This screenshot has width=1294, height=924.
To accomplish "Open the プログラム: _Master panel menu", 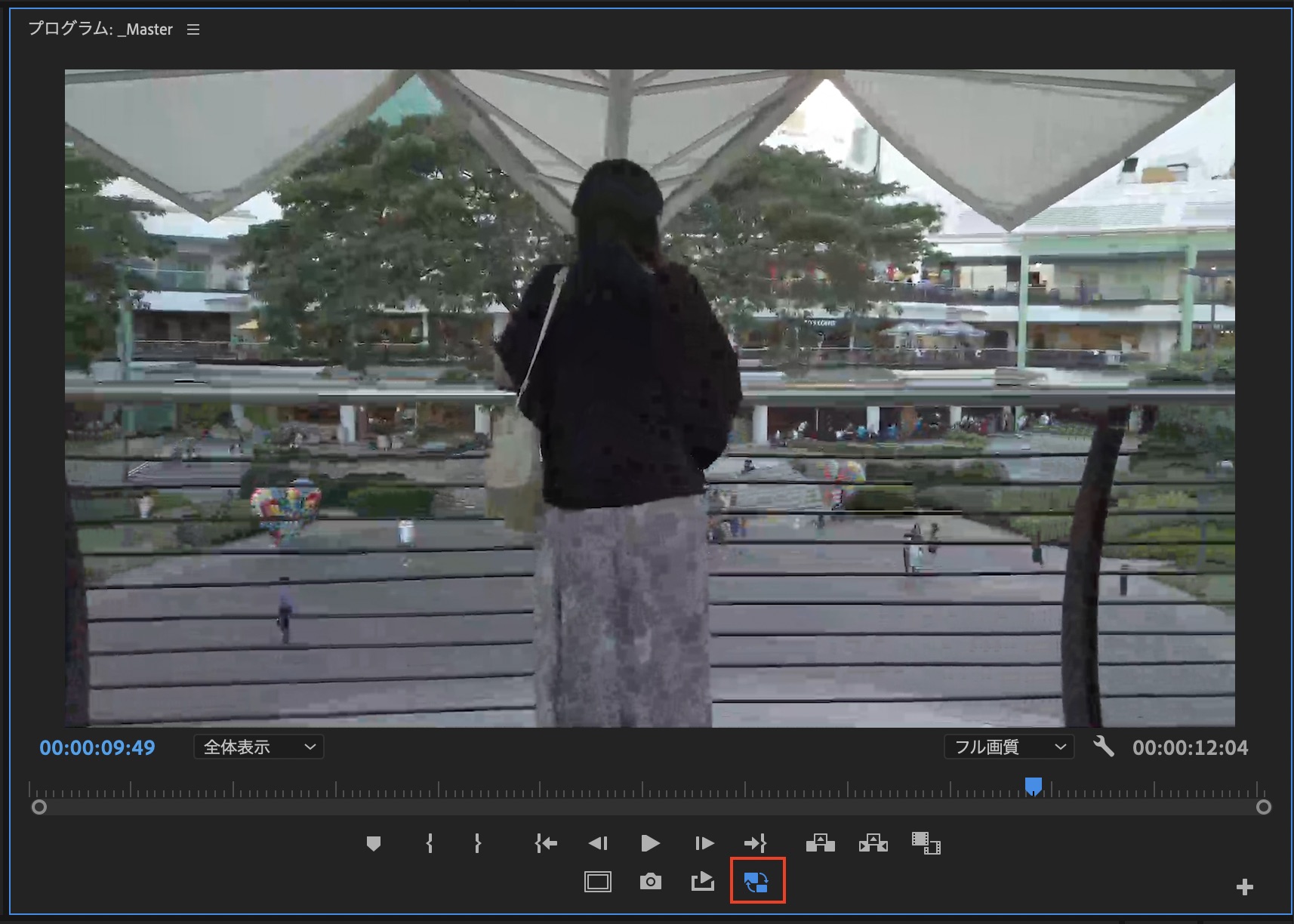I will (x=193, y=29).
